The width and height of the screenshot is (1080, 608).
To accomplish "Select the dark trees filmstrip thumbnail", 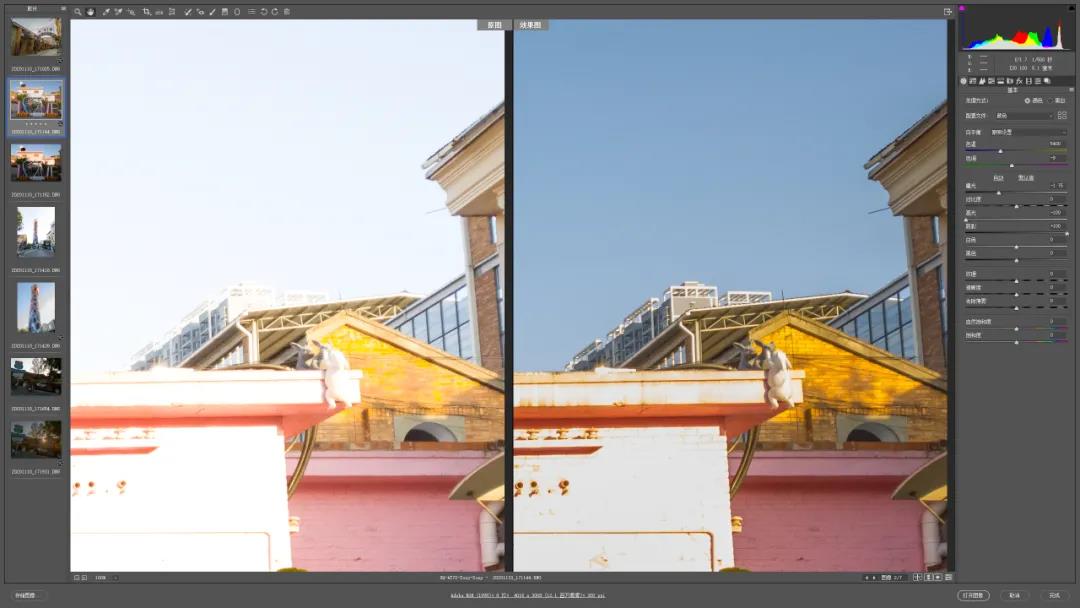I will coord(36,376).
